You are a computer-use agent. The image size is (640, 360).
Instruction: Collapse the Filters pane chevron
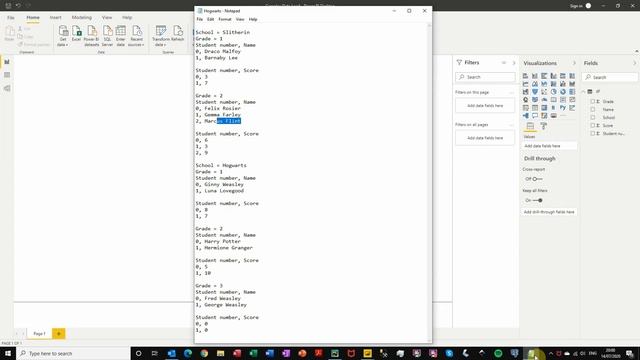pos(514,63)
